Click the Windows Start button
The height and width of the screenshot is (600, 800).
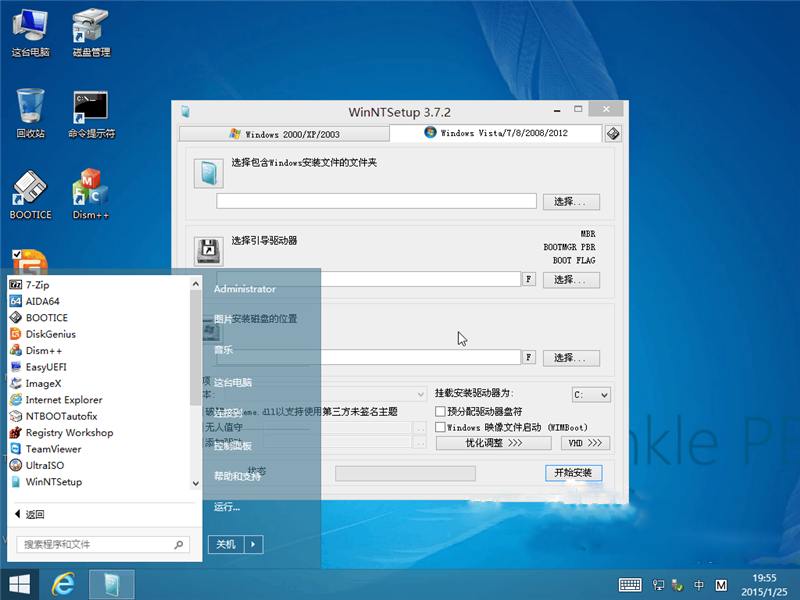[x=19, y=583]
